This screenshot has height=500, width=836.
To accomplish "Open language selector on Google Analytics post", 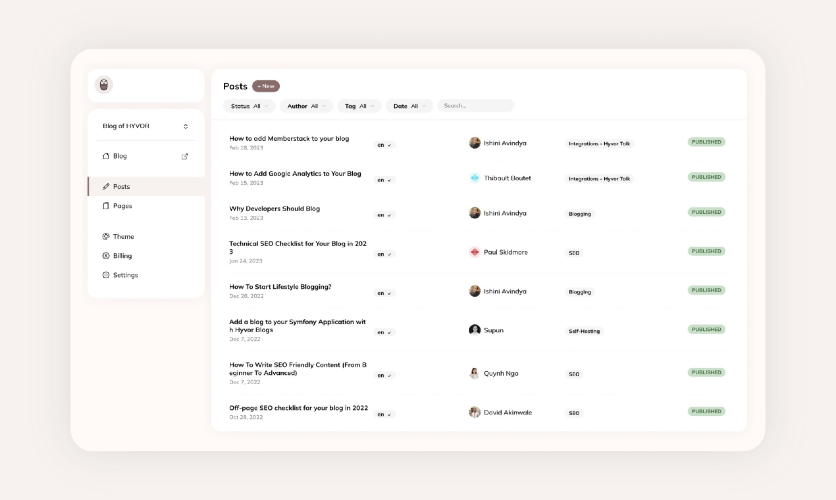I will pos(384,180).
